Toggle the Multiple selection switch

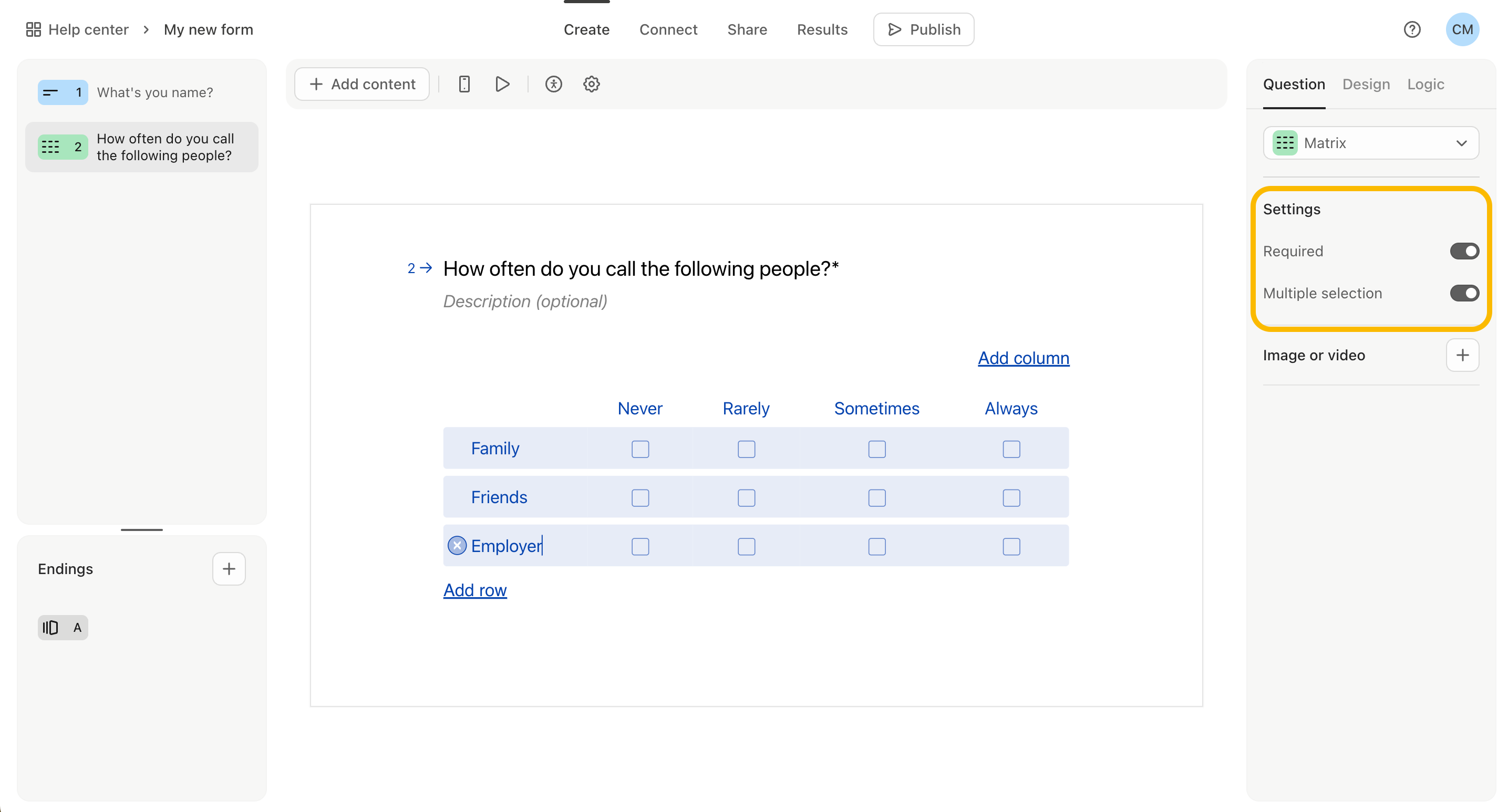(1464, 293)
